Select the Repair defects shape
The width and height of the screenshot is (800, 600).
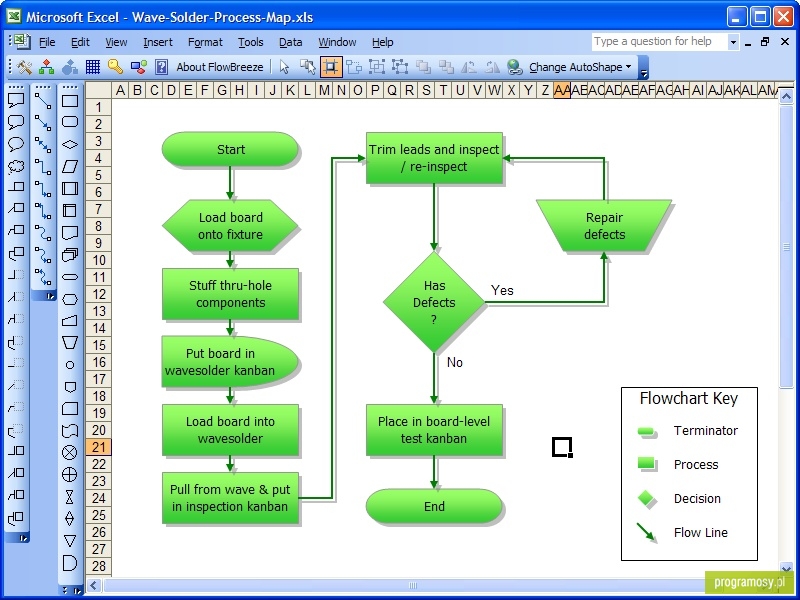pos(604,226)
